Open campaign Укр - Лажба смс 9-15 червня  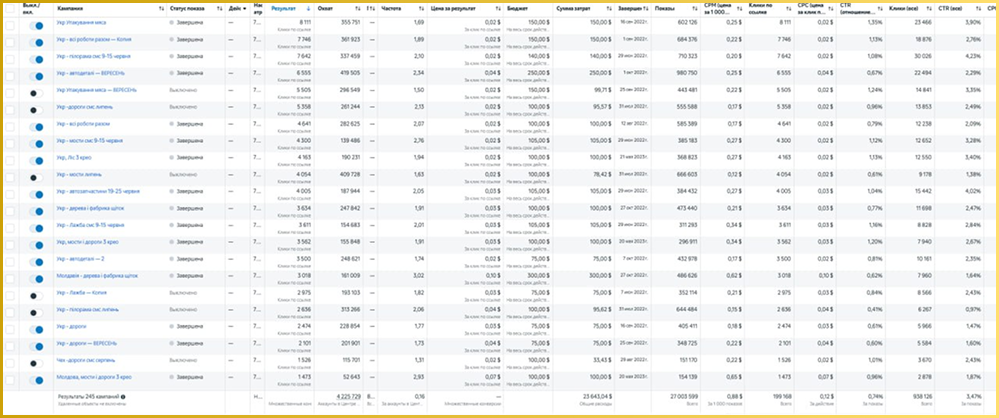click(90, 225)
